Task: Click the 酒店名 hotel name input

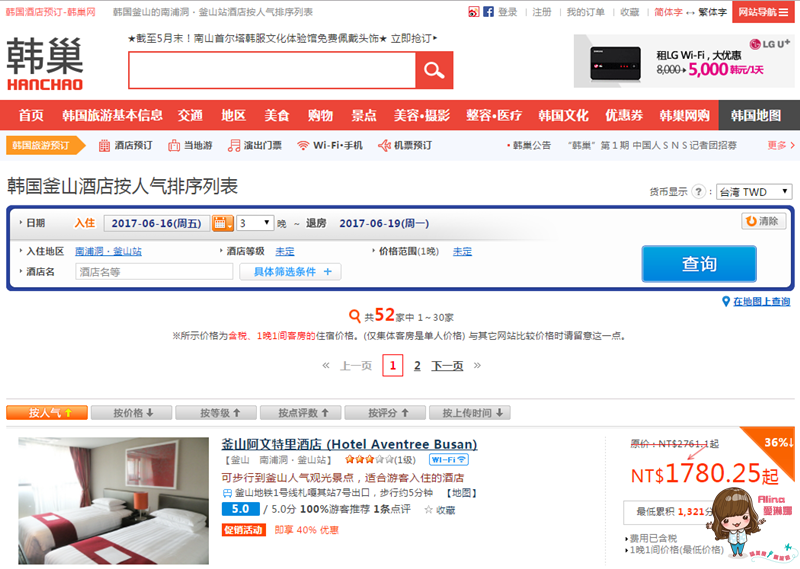Action: [x=154, y=271]
